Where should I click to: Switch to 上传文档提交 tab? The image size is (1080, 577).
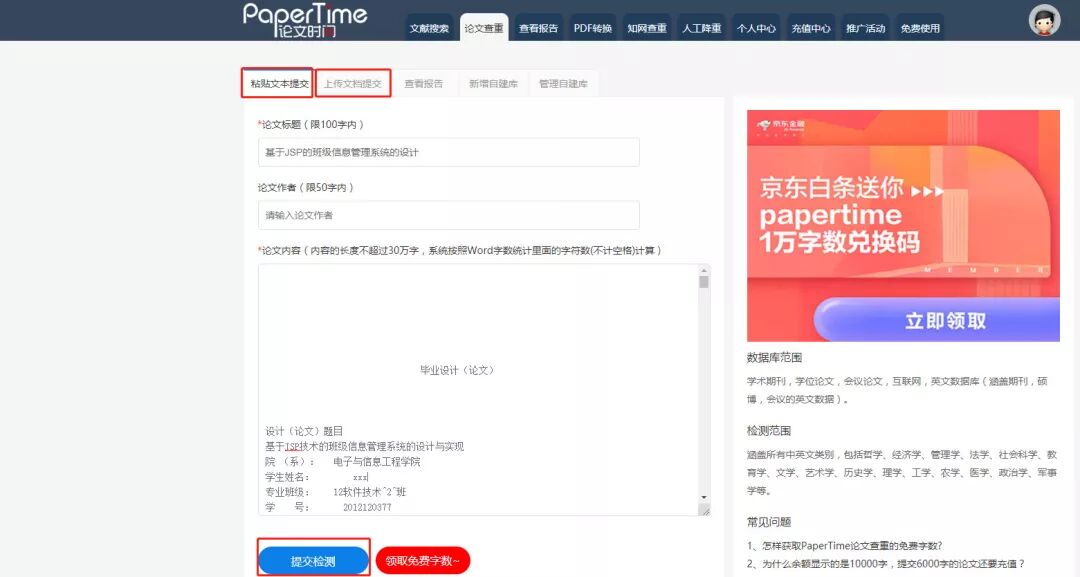(352, 84)
